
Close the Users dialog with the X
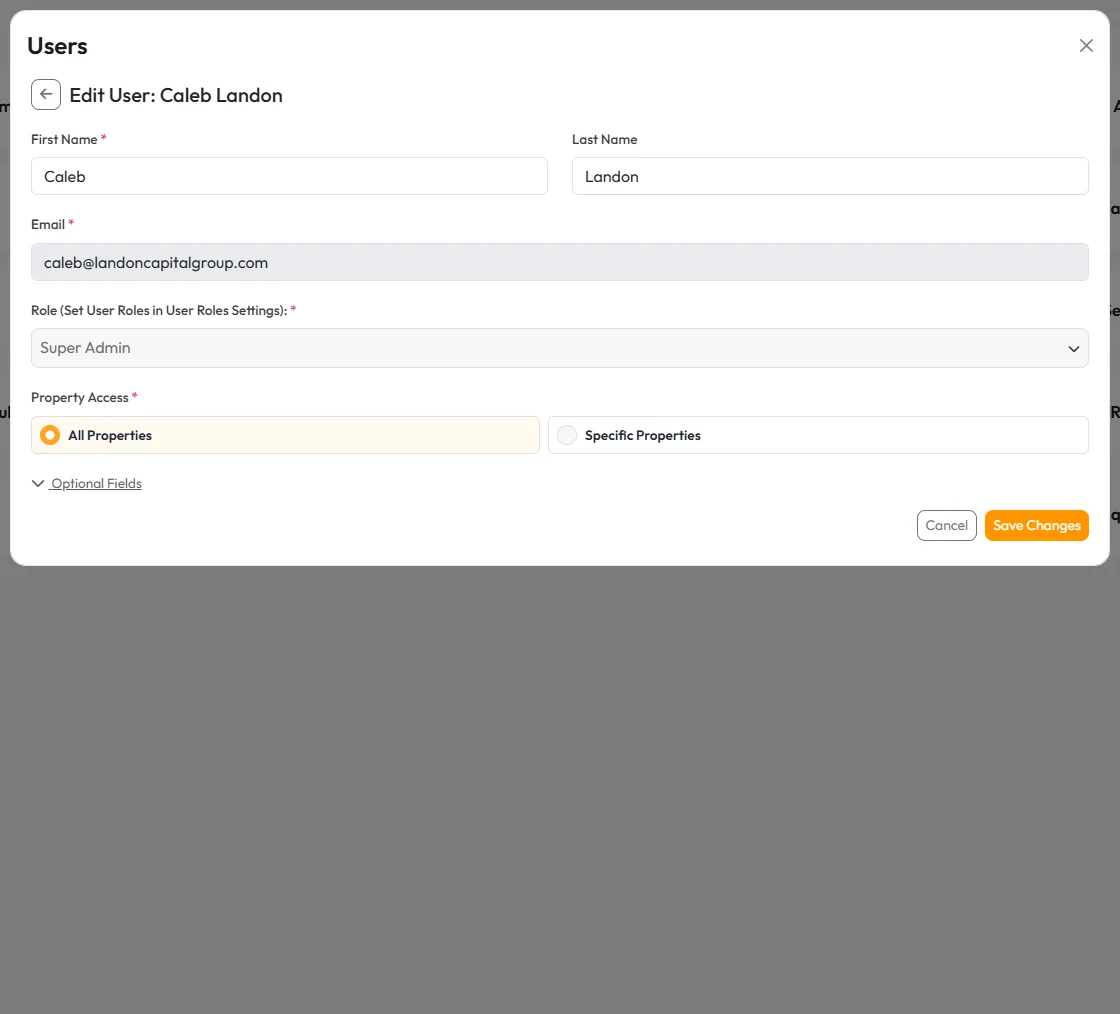tap(1086, 46)
